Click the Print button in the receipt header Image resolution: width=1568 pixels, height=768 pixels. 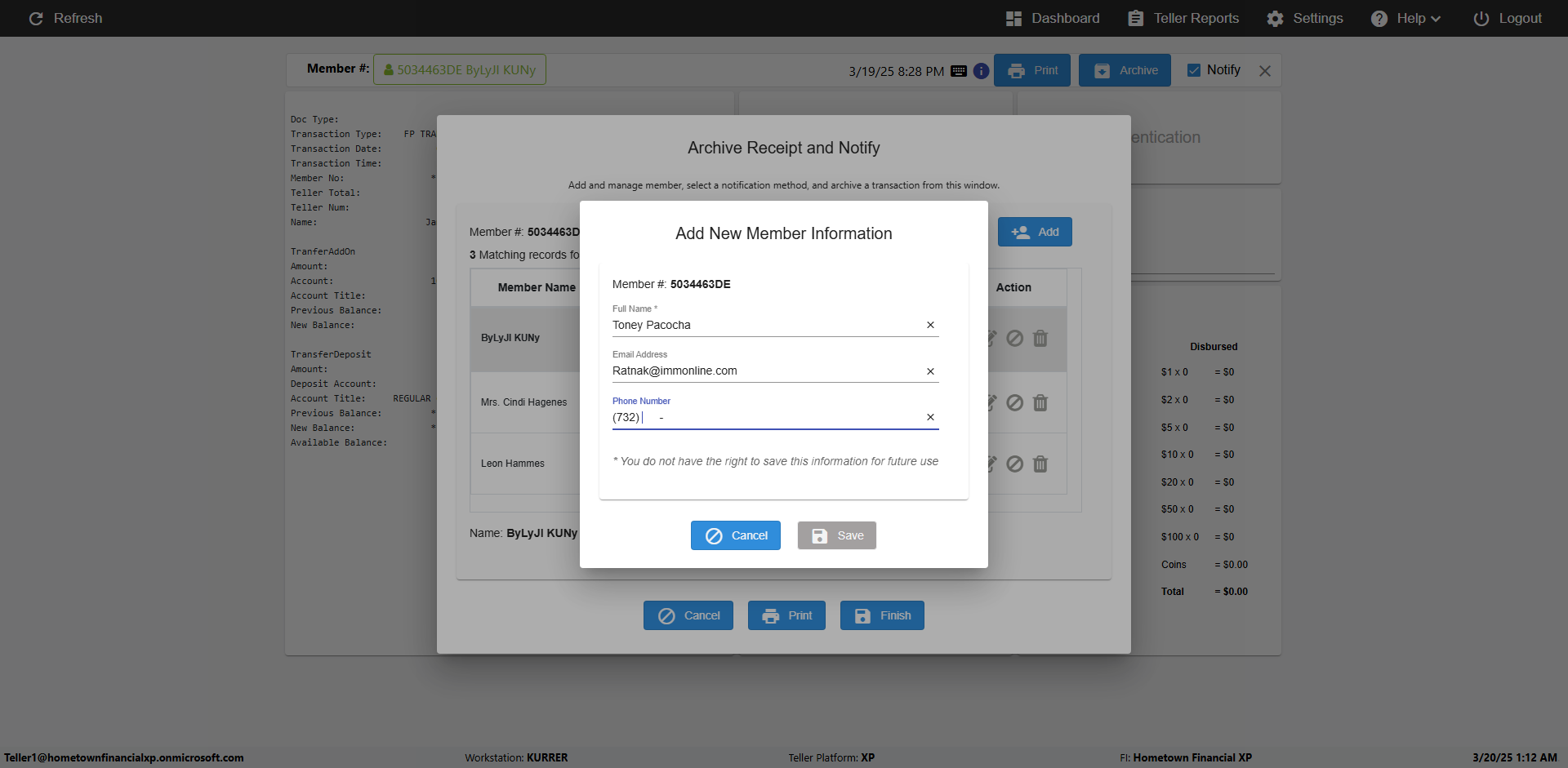click(x=1033, y=70)
